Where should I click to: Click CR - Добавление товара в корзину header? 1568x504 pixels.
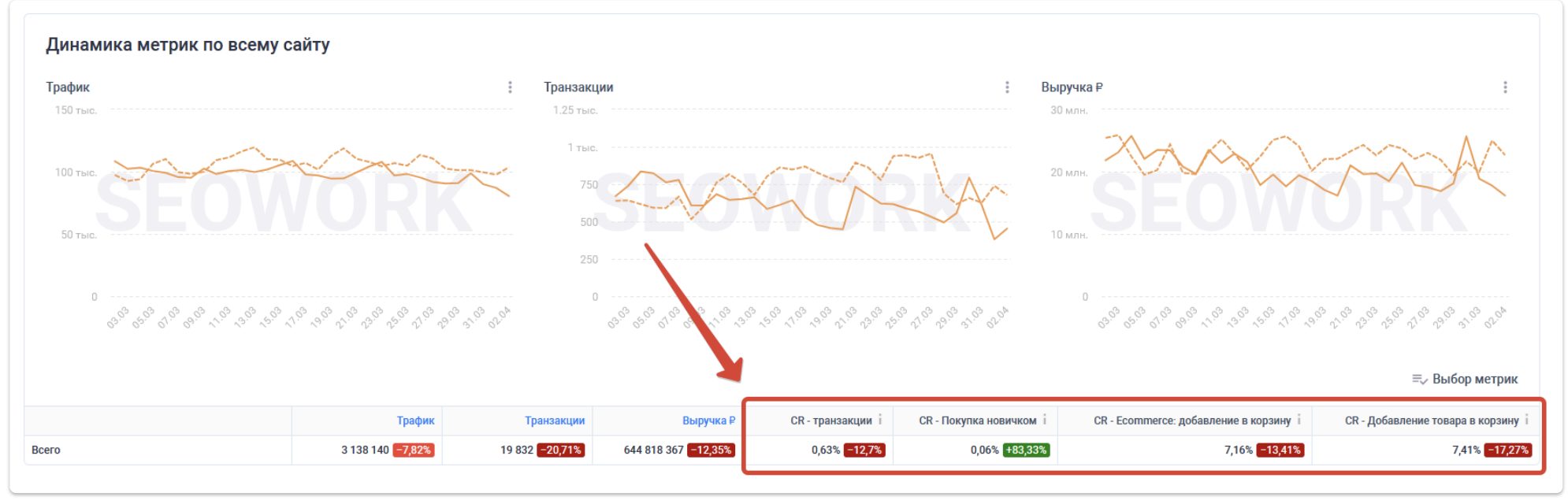(1432, 421)
